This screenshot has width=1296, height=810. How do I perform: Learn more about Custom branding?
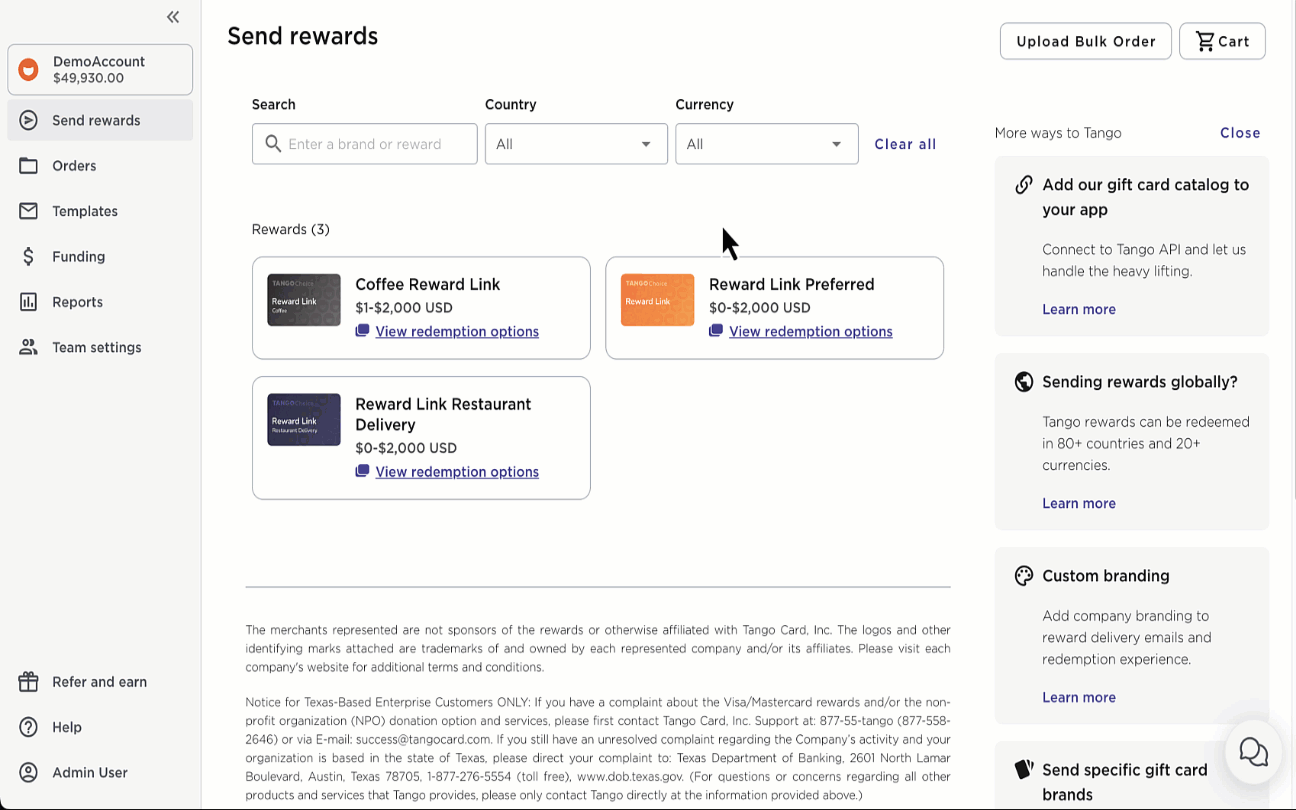(x=1079, y=697)
